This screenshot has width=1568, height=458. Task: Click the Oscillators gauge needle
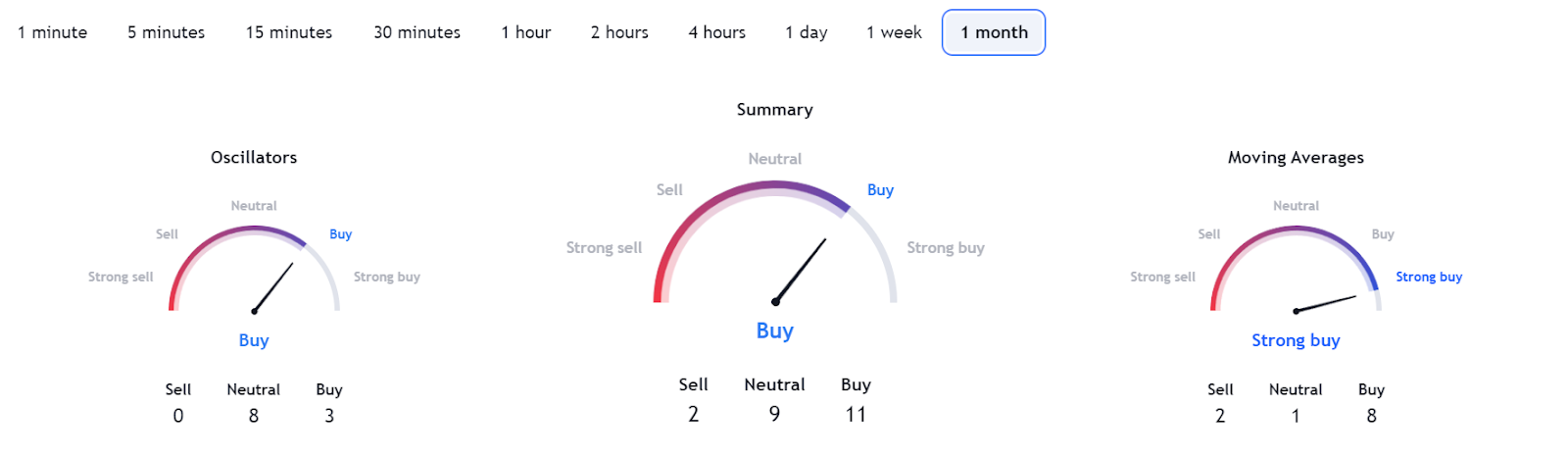(x=273, y=287)
